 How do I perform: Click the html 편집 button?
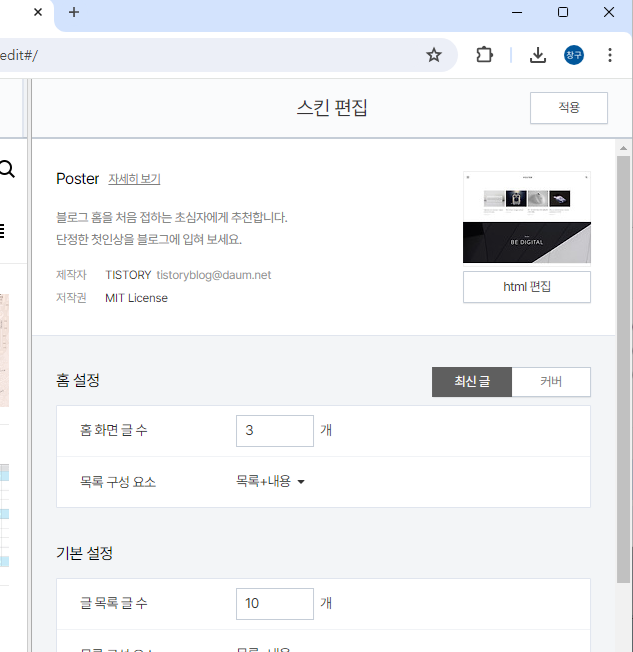[x=527, y=287]
